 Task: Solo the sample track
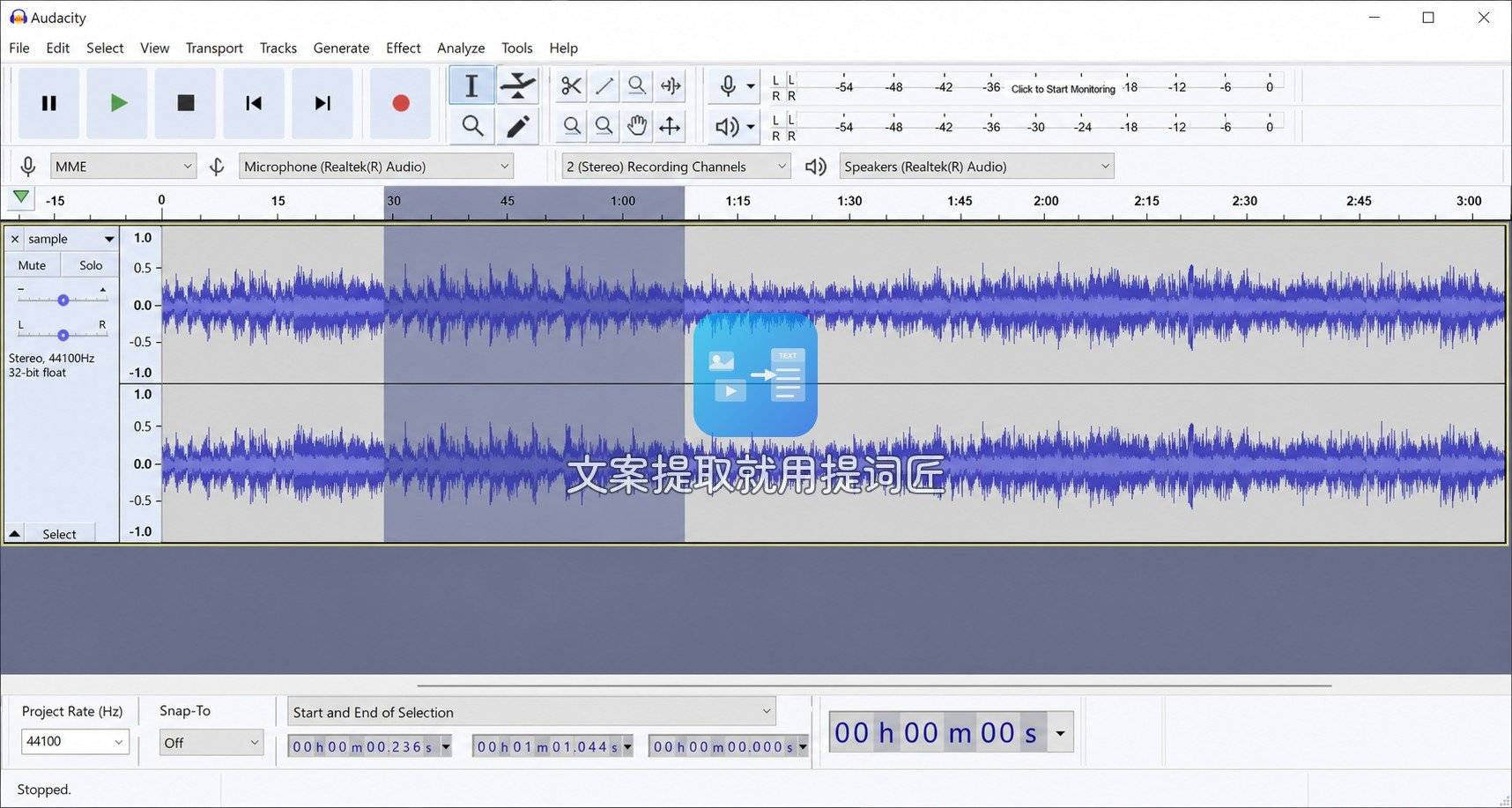point(91,265)
